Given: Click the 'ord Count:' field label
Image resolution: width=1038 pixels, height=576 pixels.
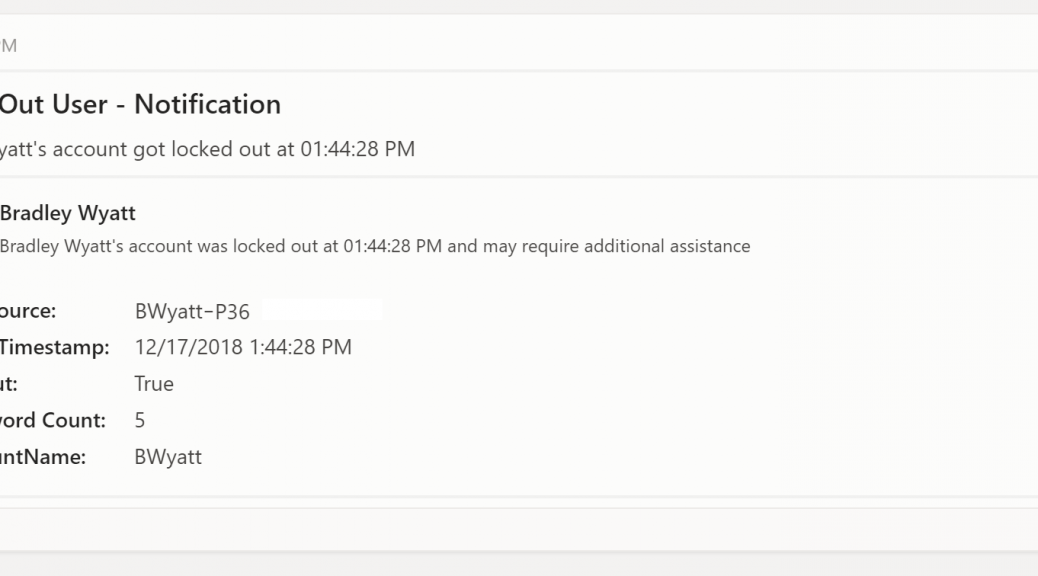Looking at the screenshot, I should click(53, 420).
